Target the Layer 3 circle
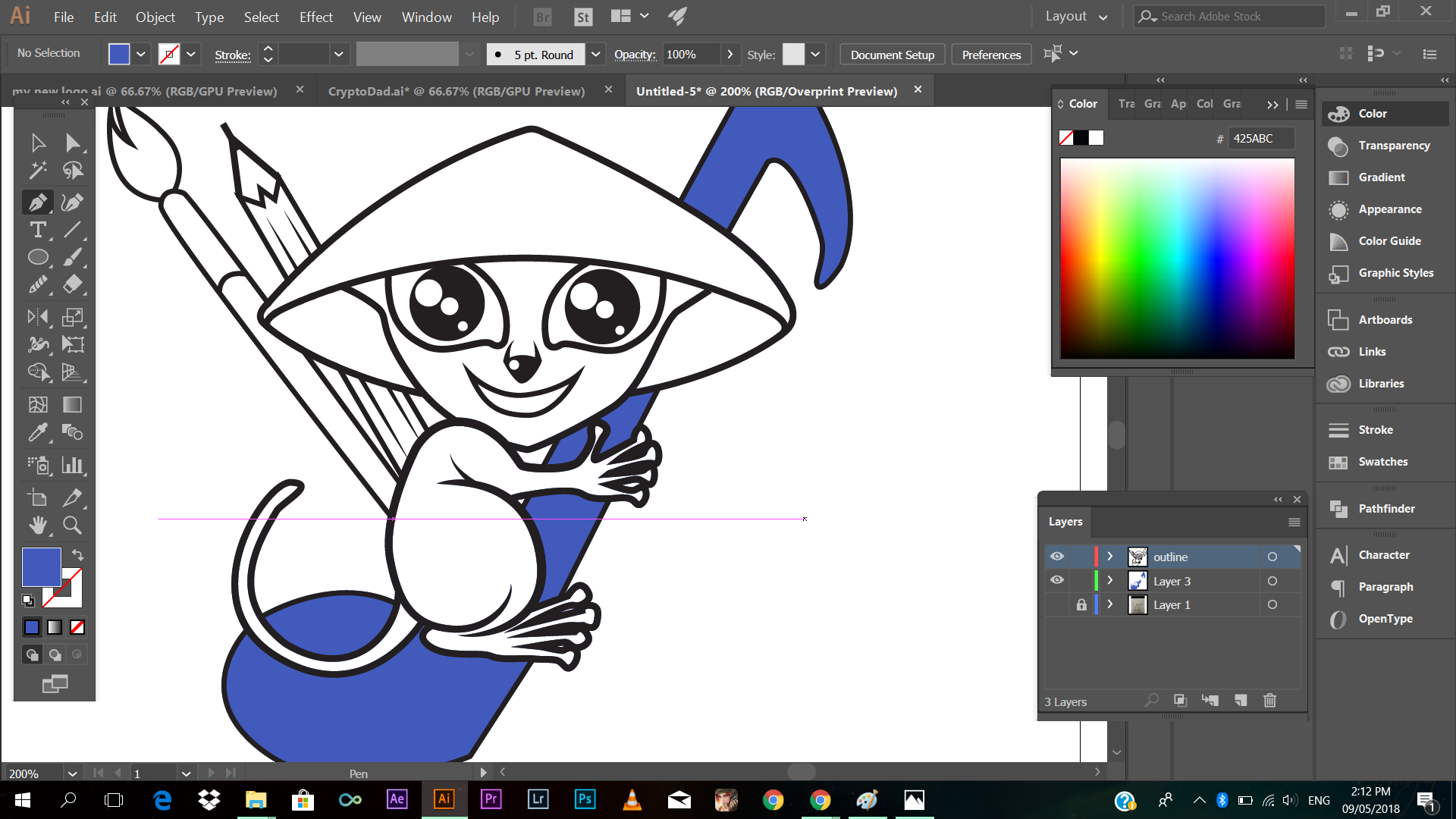This screenshot has width=1456, height=819. 1272,581
